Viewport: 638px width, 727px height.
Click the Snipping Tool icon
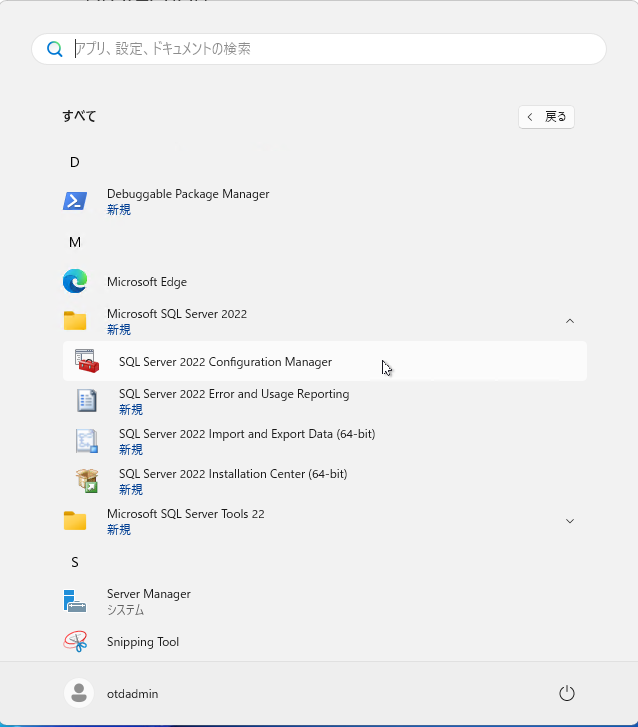[75, 642]
